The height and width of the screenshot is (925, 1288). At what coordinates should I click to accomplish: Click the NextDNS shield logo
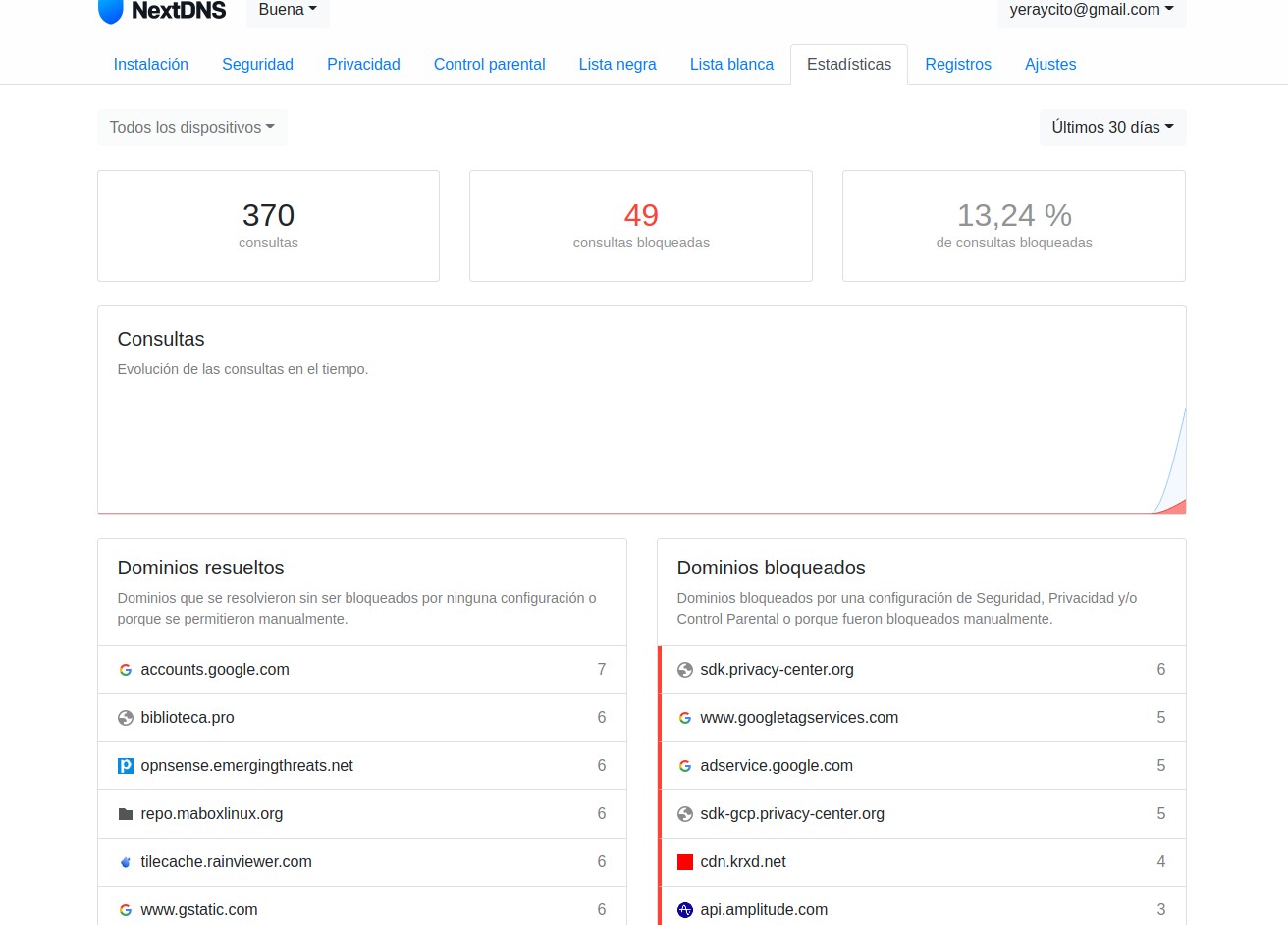[x=111, y=11]
